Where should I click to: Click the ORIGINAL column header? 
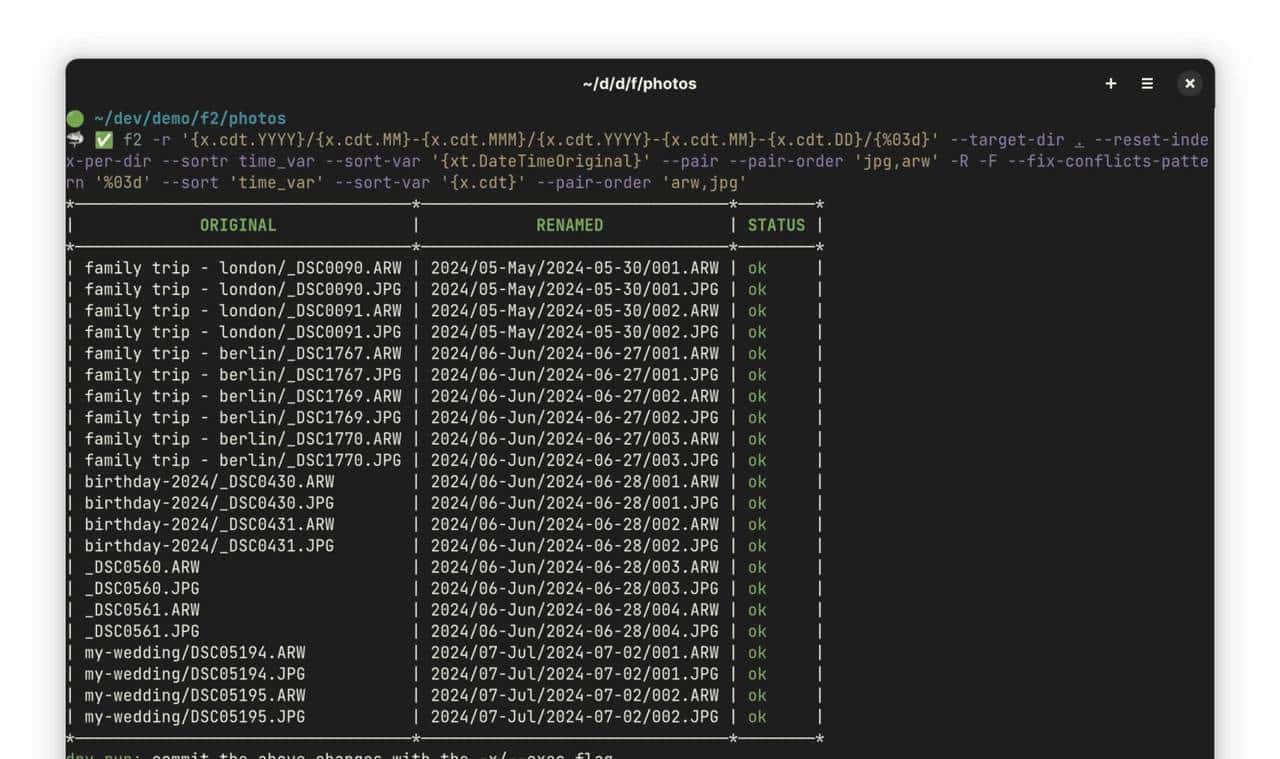(x=238, y=225)
